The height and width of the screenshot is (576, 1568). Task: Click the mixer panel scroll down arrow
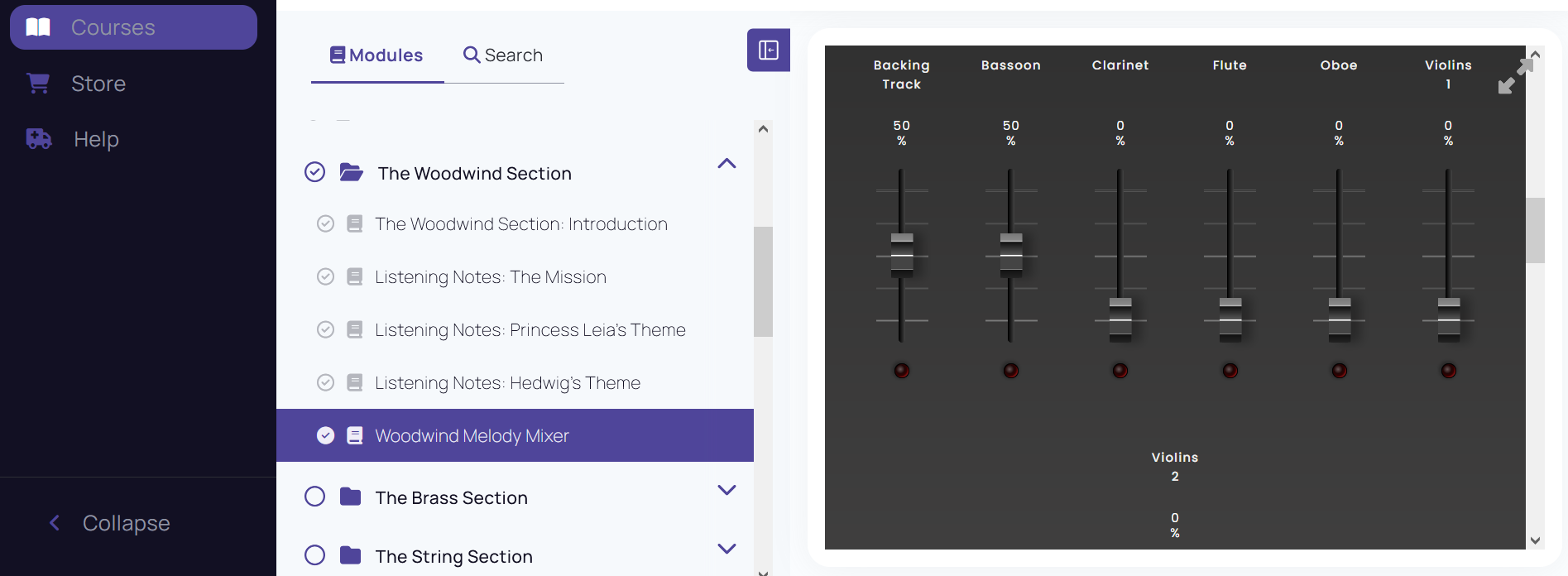click(x=1535, y=540)
